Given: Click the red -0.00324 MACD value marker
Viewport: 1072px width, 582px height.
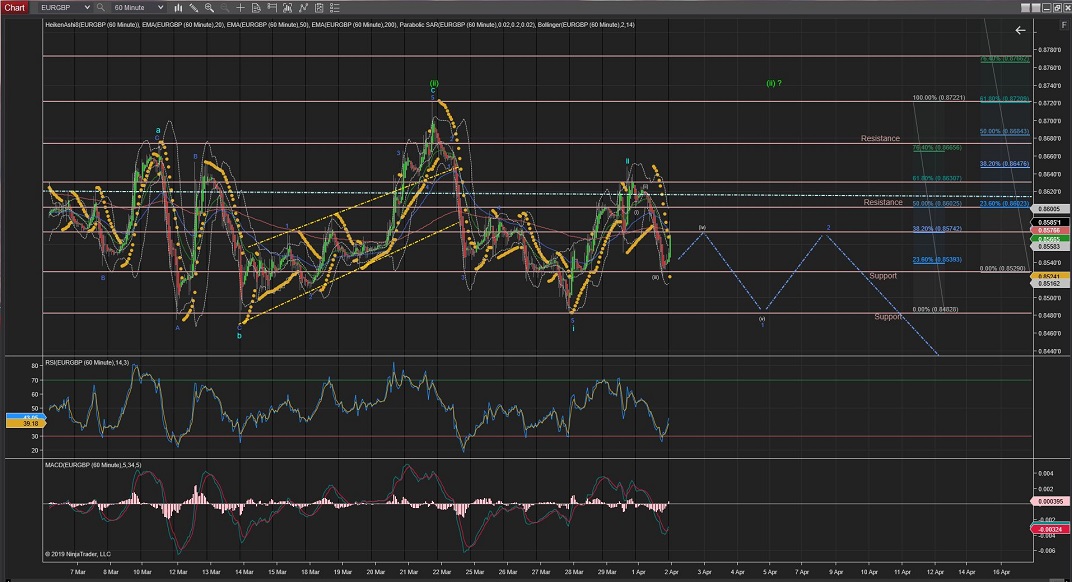Looking at the screenshot, I should [x=1051, y=529].
